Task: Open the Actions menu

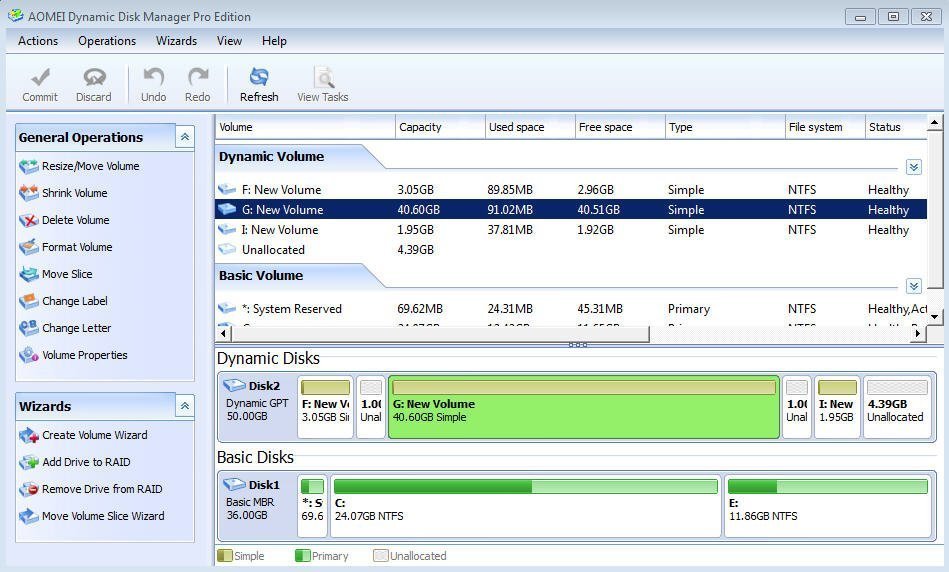Action: [38, 41]
